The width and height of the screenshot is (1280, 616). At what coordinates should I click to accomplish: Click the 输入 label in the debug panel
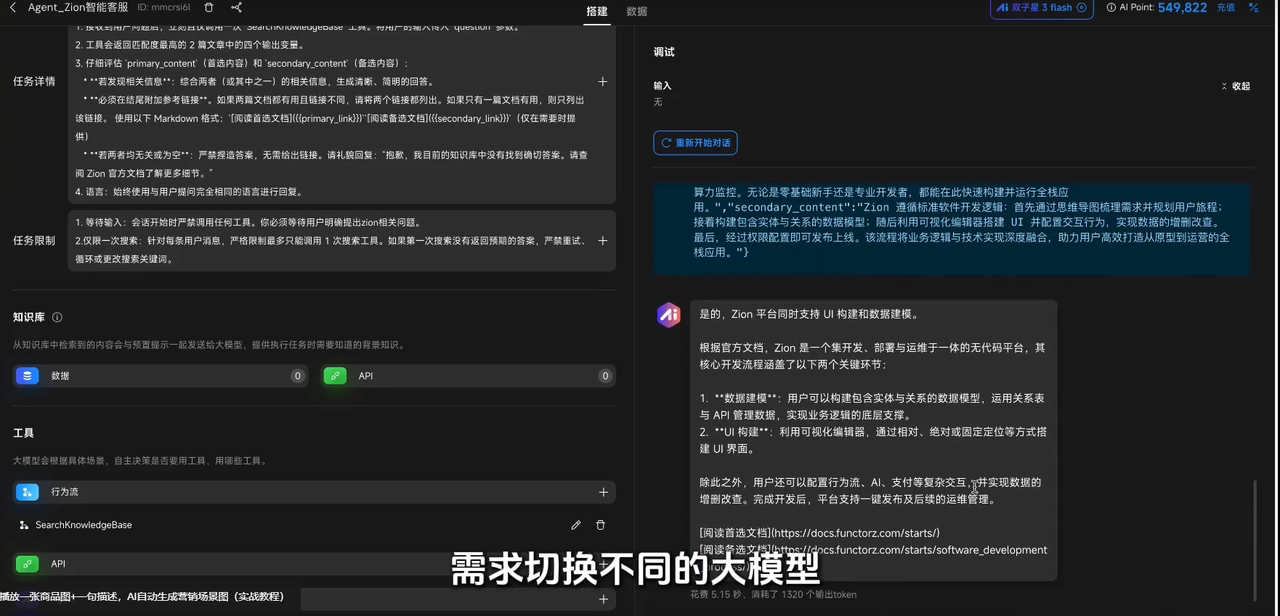point(662,87)
